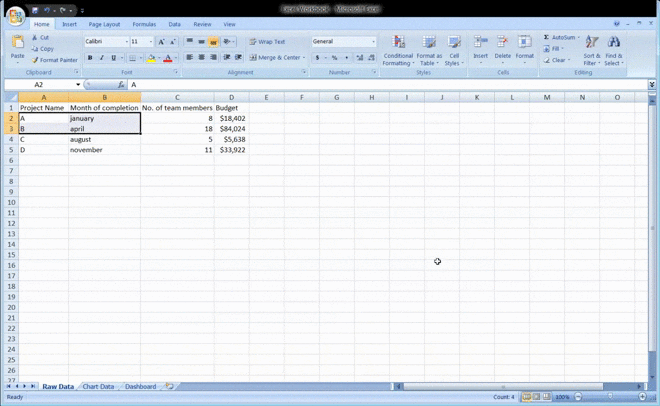
Task: Switch to the Page Layout ribbon tab
Action: 104,24
